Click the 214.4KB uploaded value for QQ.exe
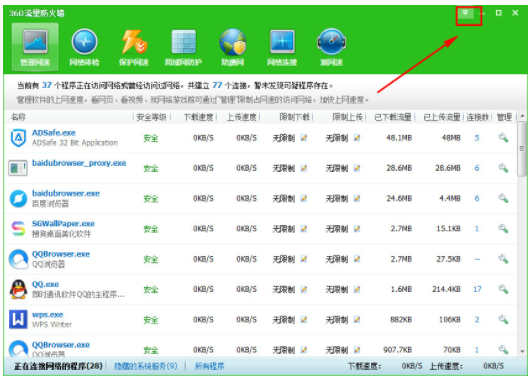The width and height of the screenshot is (532, 385). [x=446, y=289]
